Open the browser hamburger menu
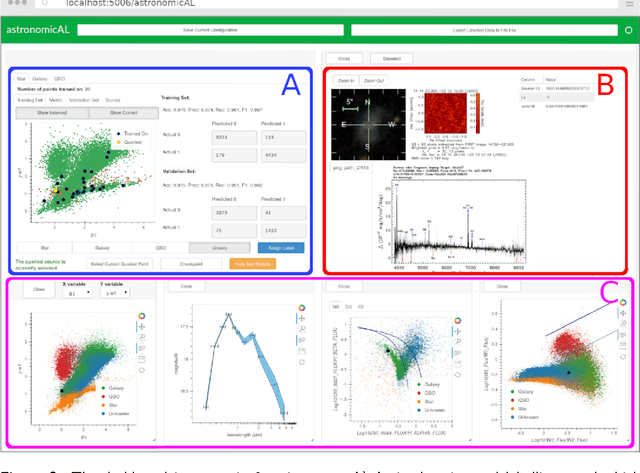Screen dimensions: 640x473 point(629,4)
